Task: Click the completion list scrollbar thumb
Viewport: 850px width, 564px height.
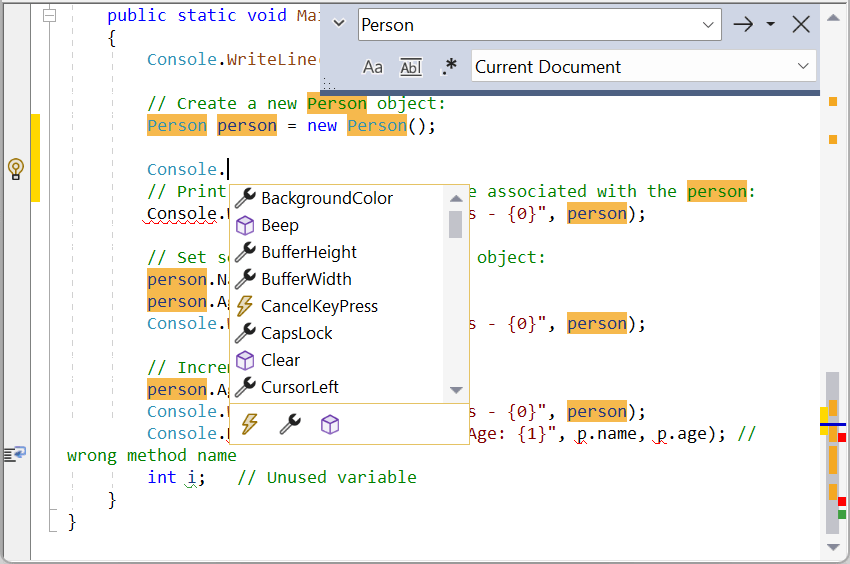Action: [x=455, y=224]
